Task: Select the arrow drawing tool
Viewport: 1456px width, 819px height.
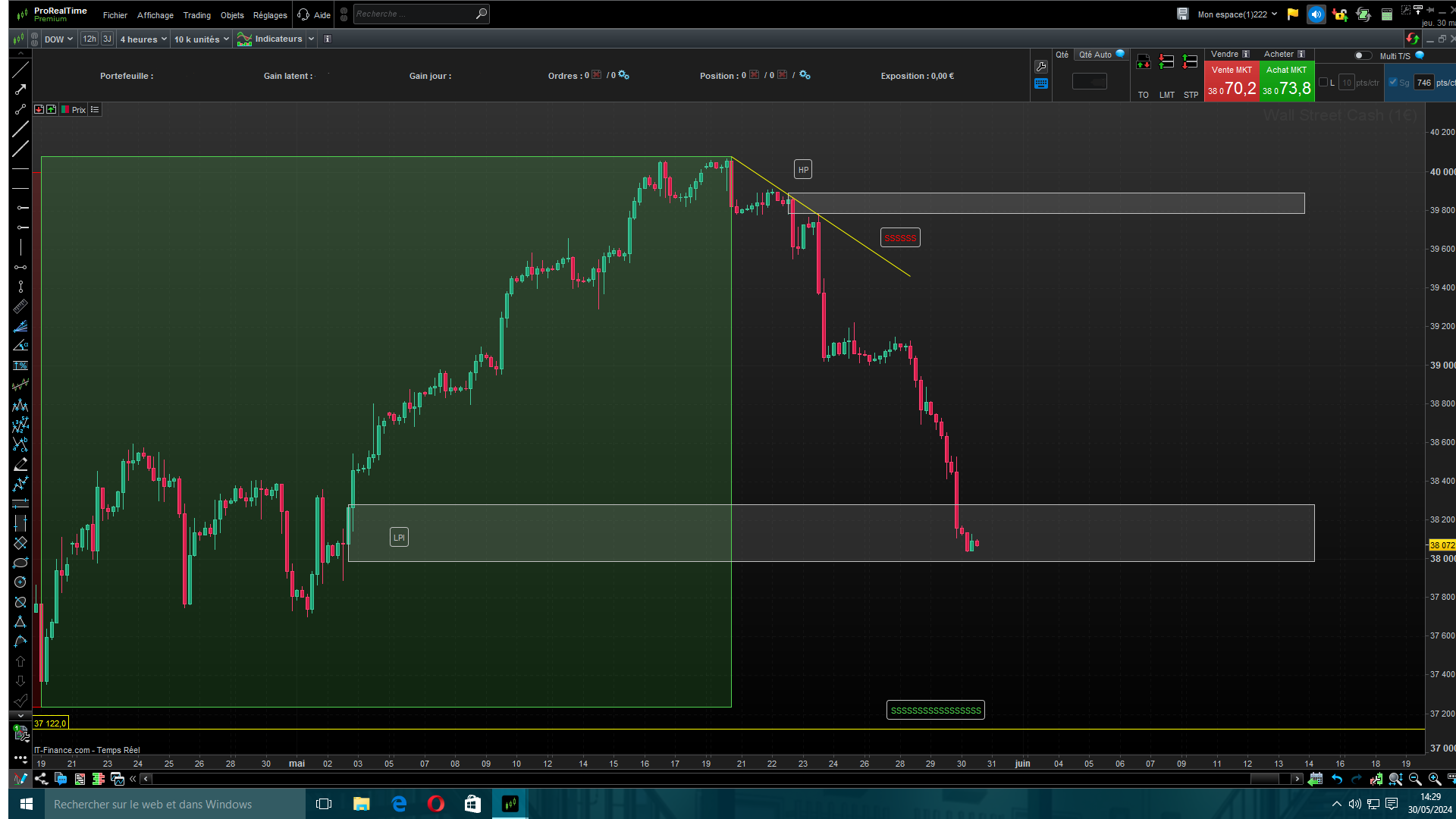Action: pos(20,89)
